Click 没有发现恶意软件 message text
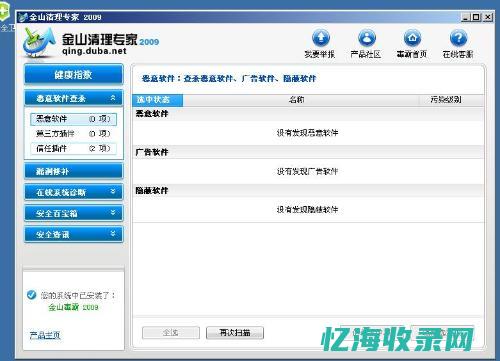The height and width of the screenshot is (361, 500). [x=307, y=133]
